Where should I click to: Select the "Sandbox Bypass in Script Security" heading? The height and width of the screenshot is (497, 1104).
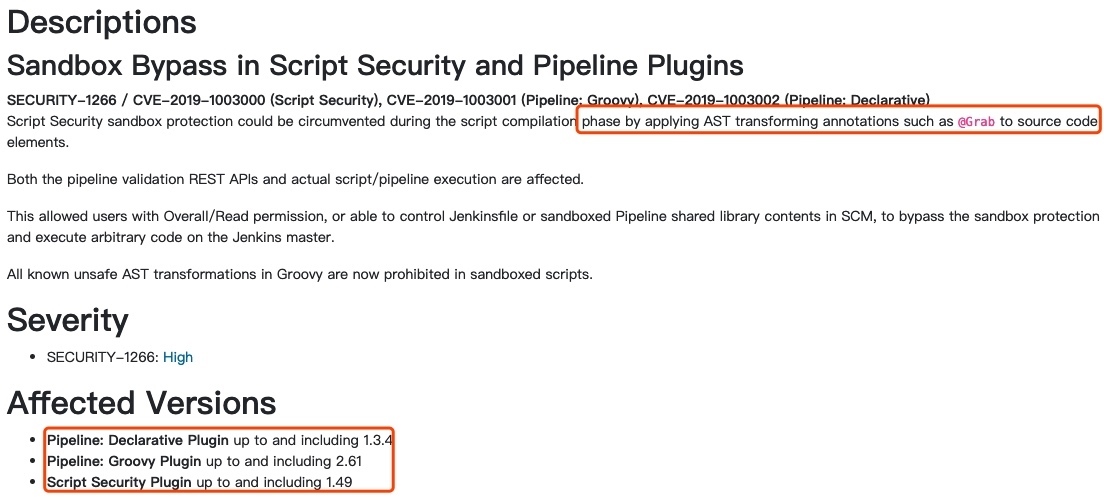(375, 66)
